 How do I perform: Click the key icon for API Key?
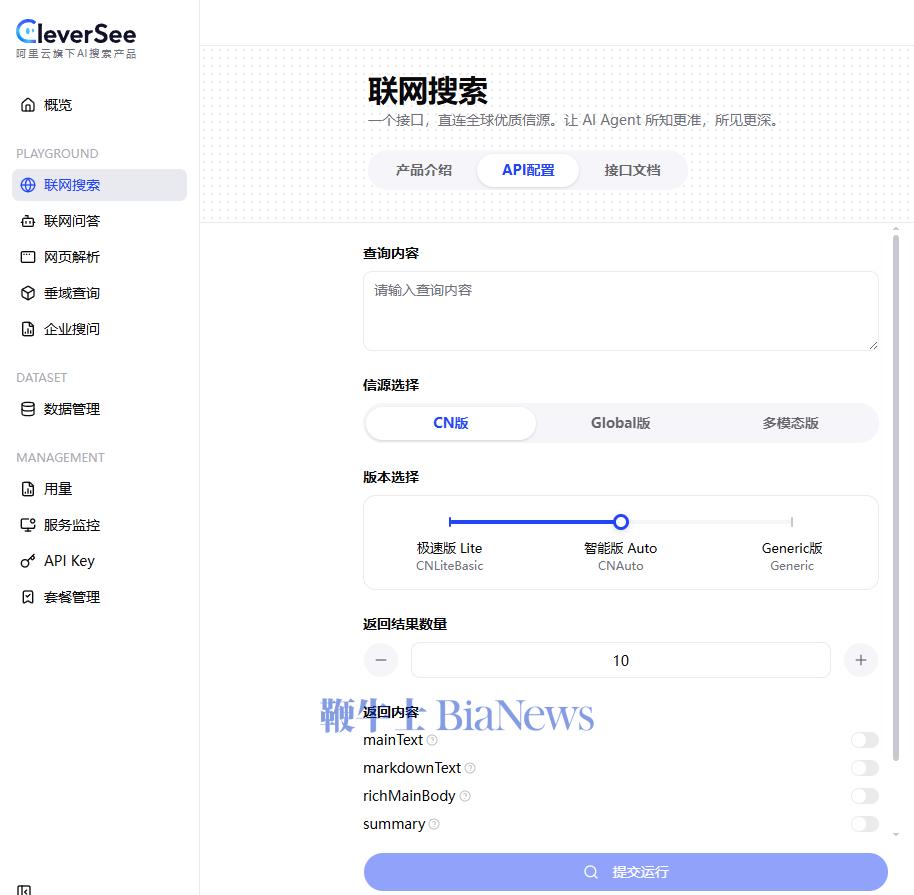[27, 561]
